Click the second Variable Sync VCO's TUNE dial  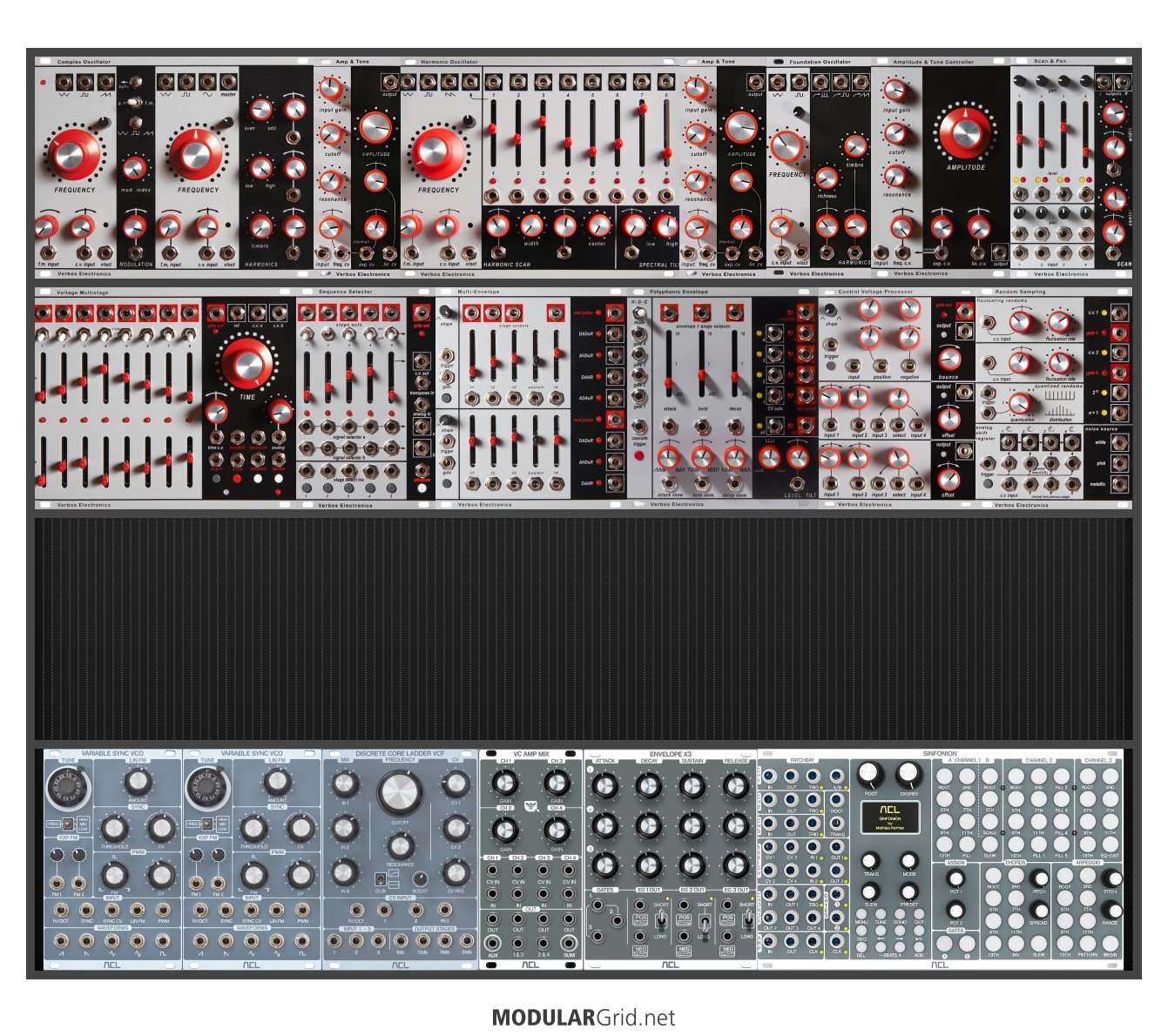pyautogui.click(x=207, y=789)
